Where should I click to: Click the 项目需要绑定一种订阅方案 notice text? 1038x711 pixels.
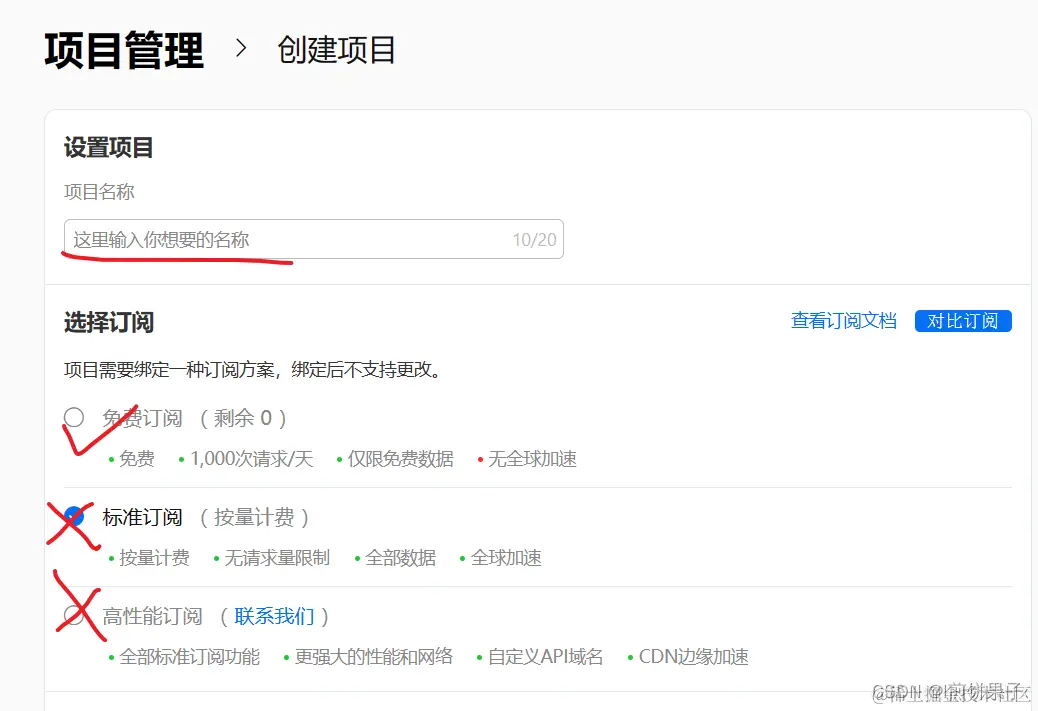pos(252,369)
